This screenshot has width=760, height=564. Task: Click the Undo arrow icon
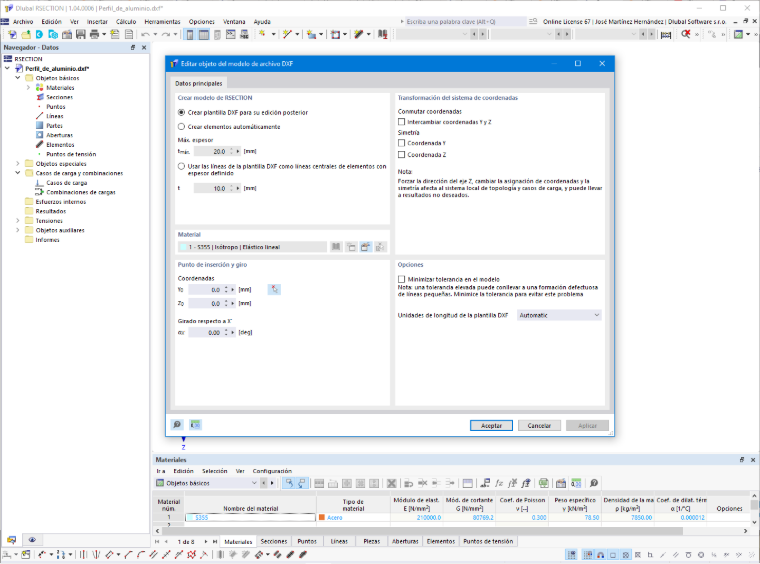tap(145, 34)
